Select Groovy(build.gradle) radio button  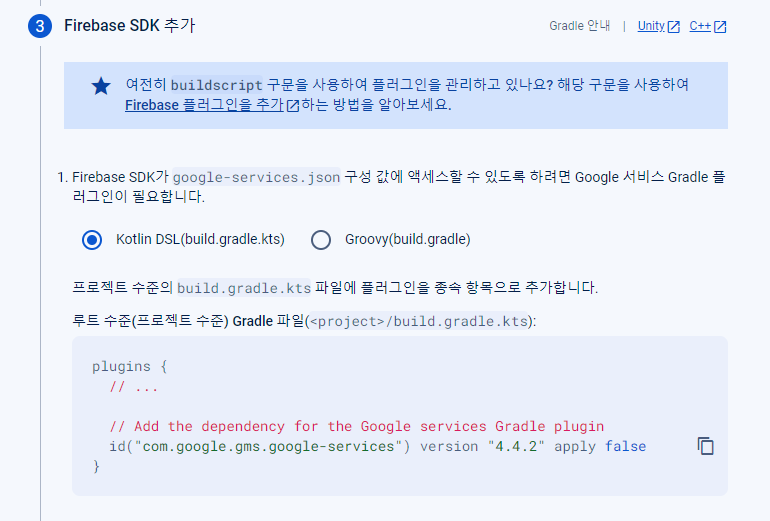point(321,240)
